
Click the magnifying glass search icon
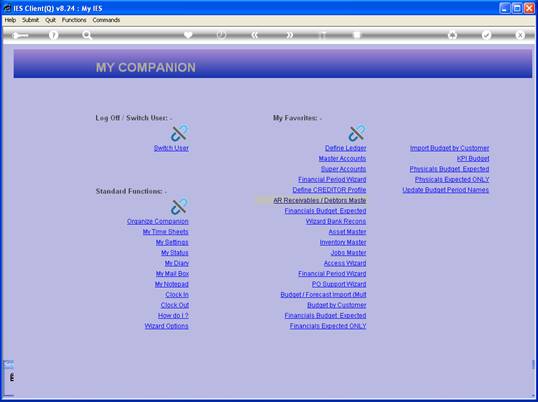coord(87,35)
